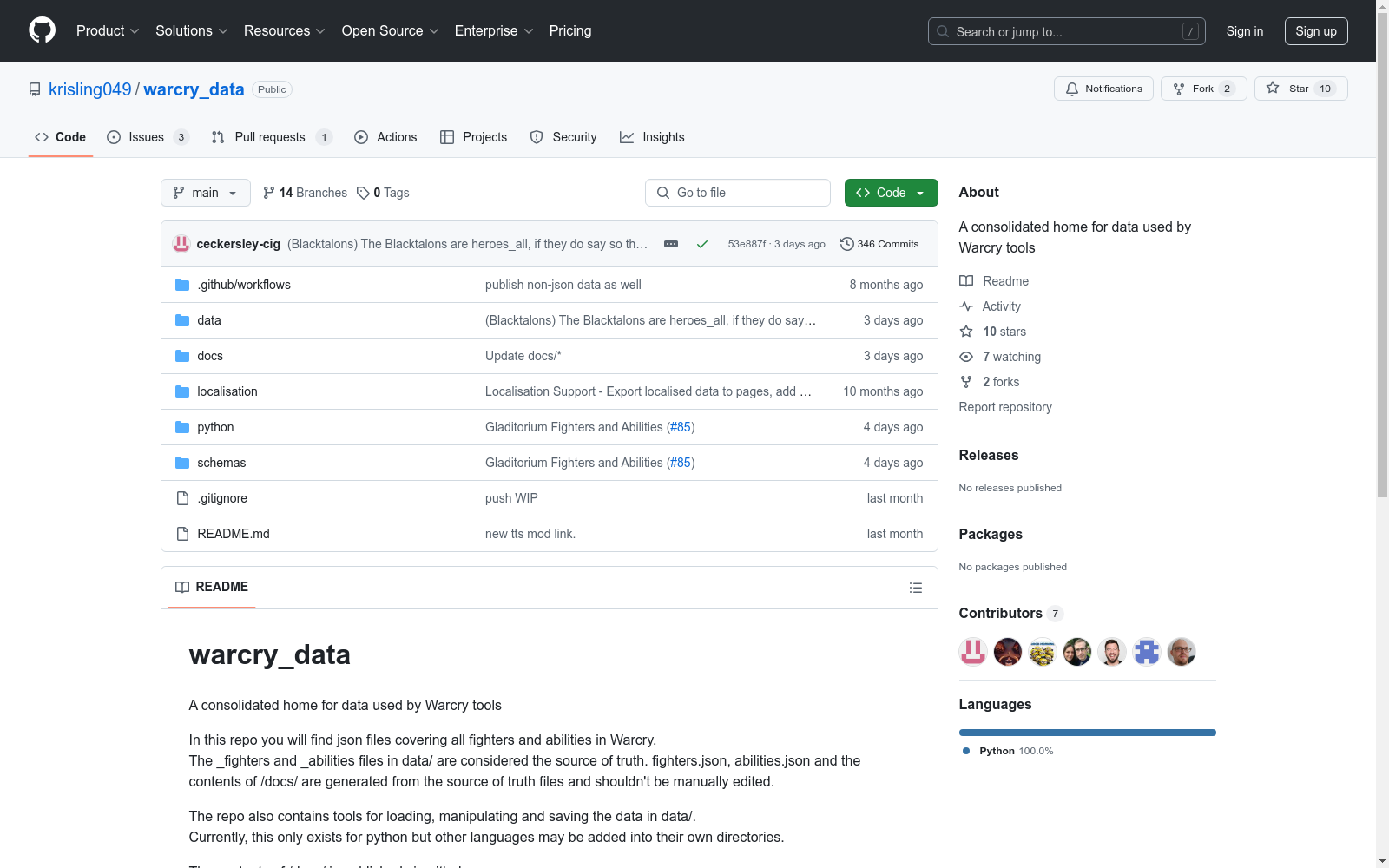Expand the Resources menu
Viewport: 1389px width, 868px height.
click(x=285, y=31)
